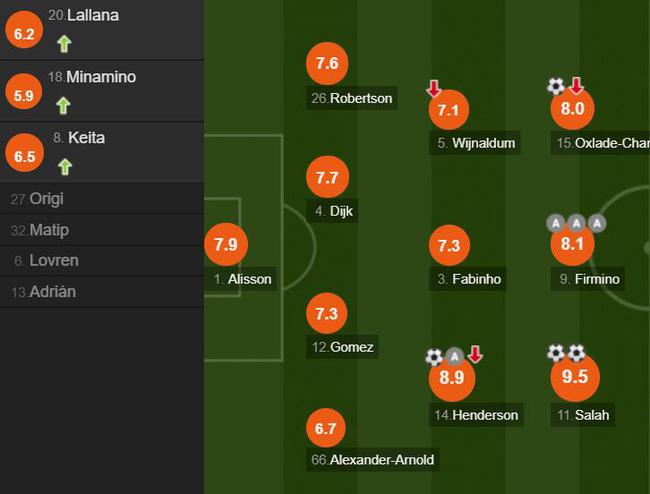Click Minamino's green sub-on arrow
650x494 pixels.
click(63, 105)
